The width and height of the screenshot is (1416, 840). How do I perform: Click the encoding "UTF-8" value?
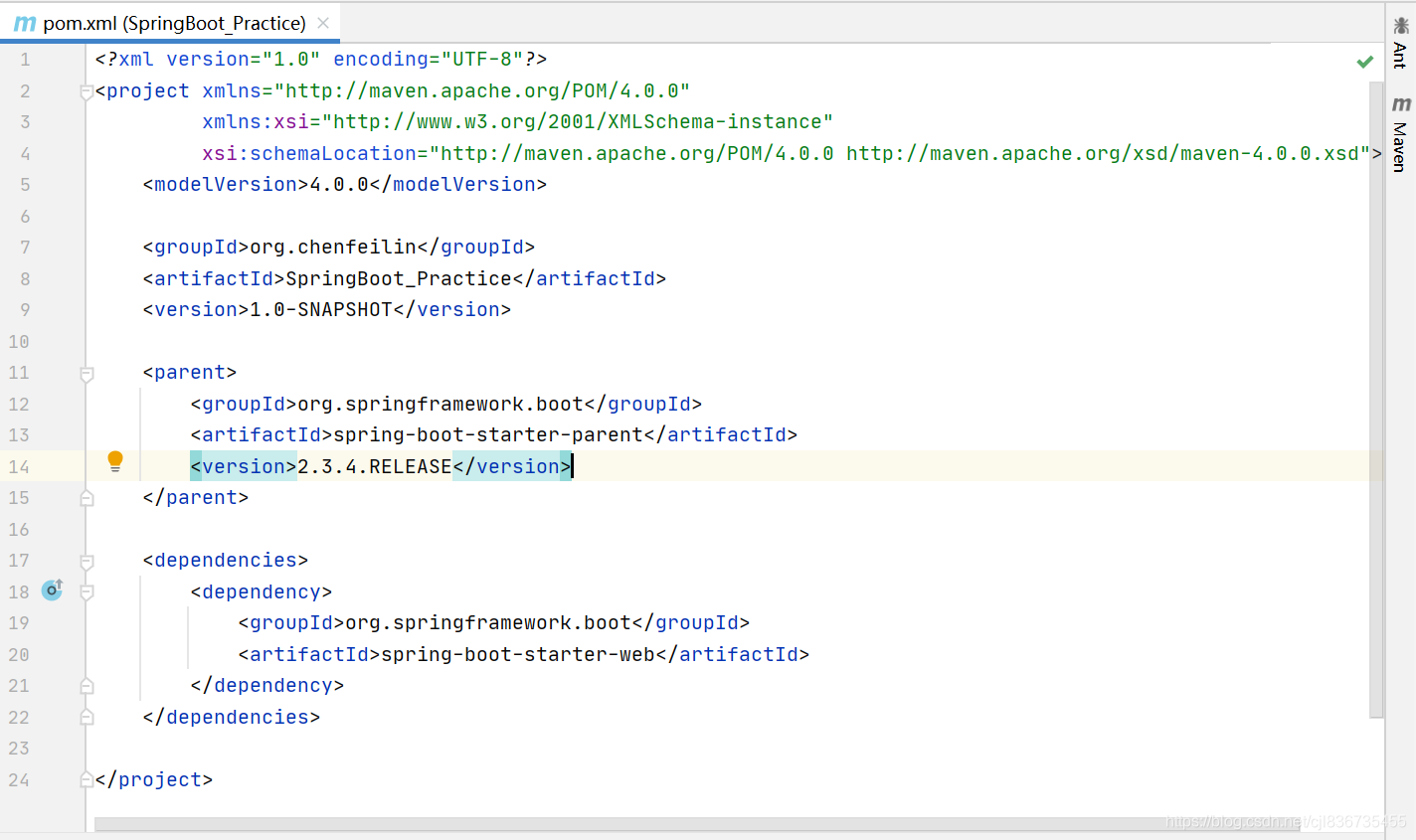point(482,60)
